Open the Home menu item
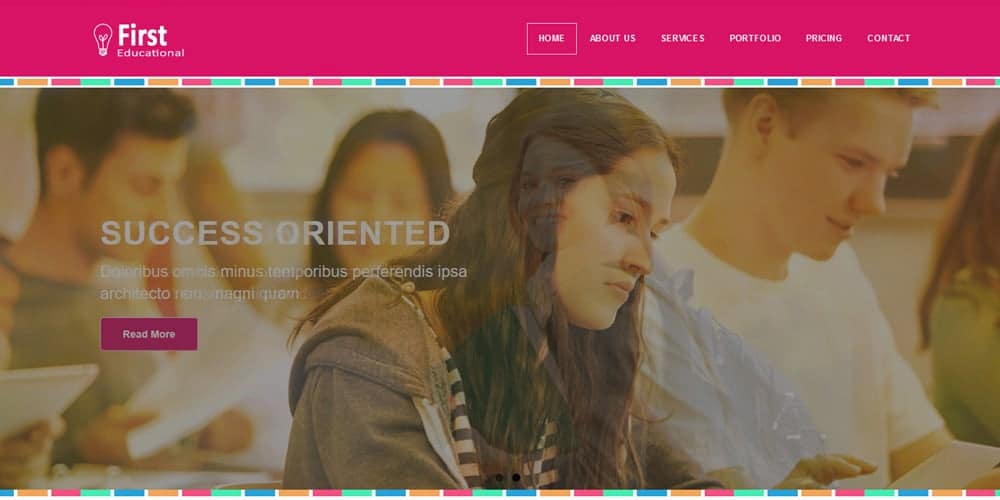This screenshot has height=500, width=1000. pyautogui.click(x=552, y=38)
